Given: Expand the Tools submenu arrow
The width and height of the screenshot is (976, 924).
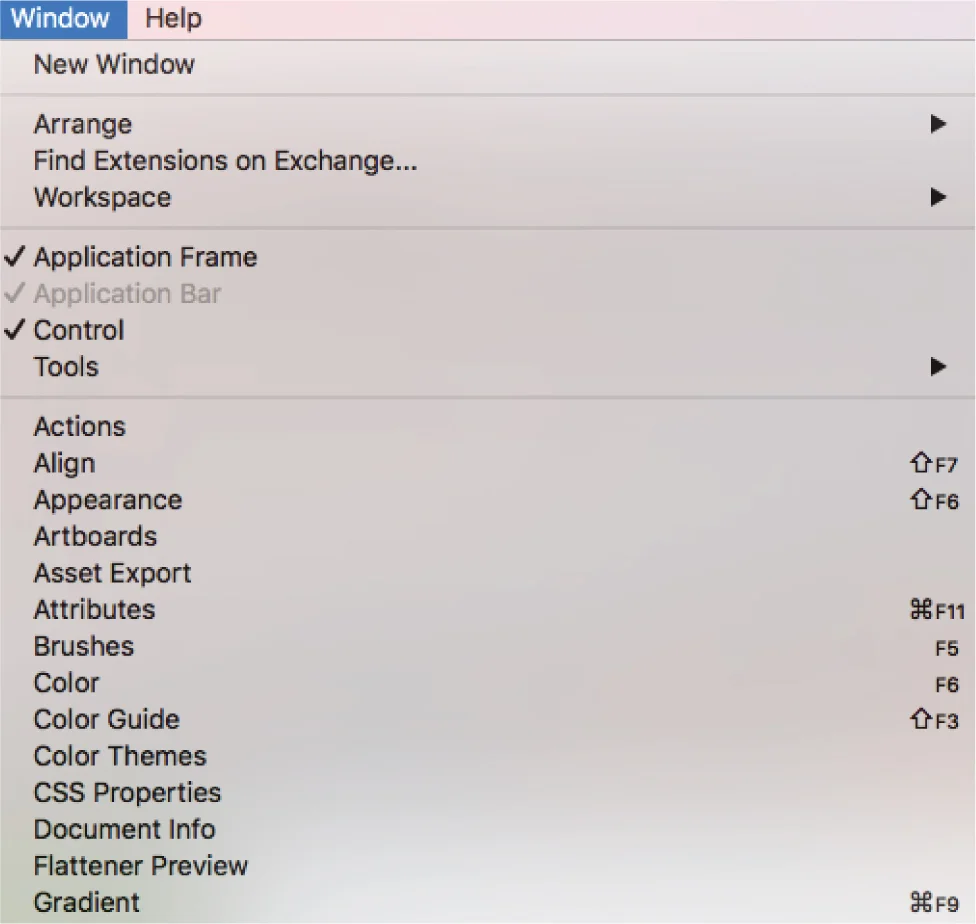Looking at the screenshot, I should pyautogui.click(x=938, y=367).
